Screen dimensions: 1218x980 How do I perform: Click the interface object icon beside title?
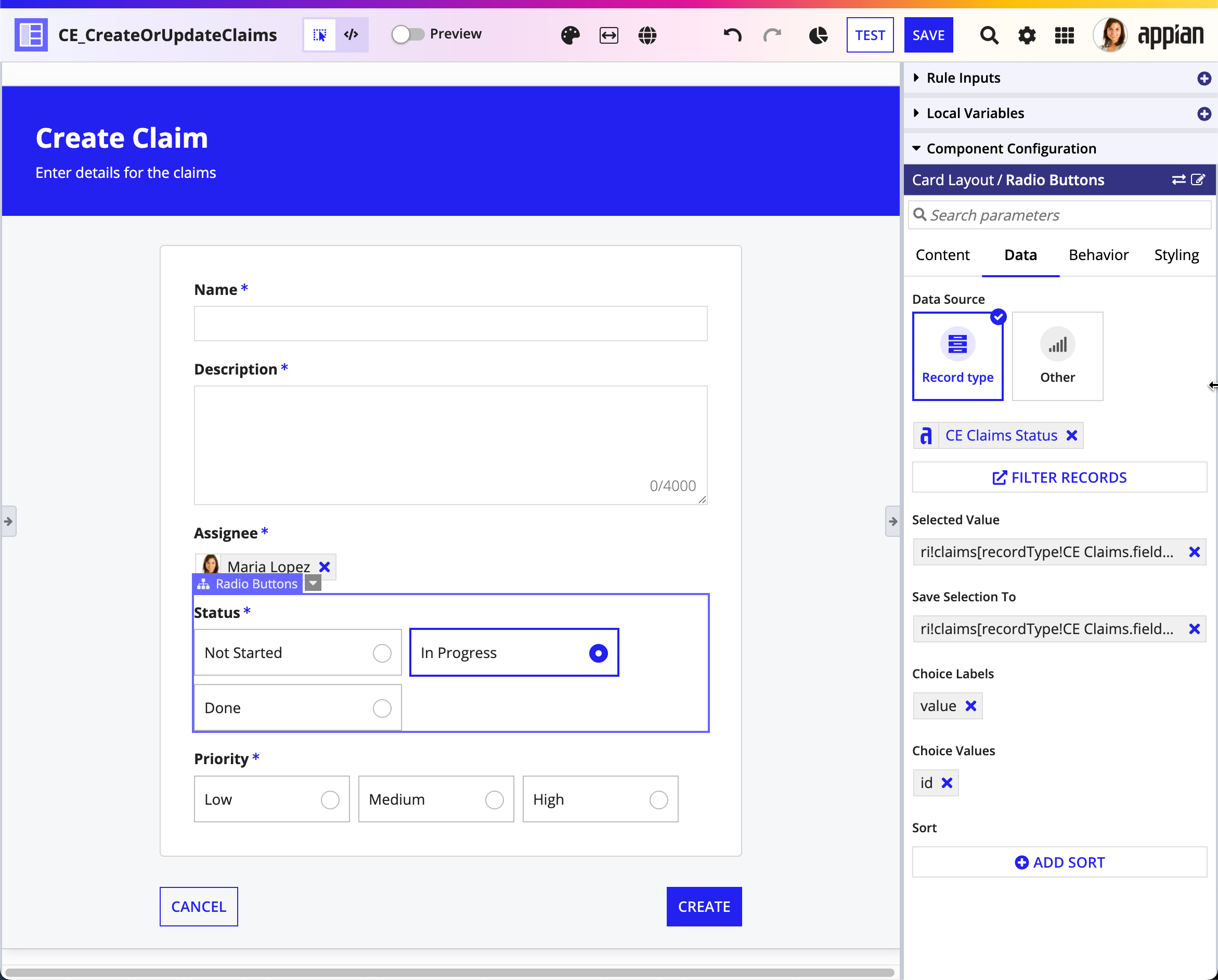31,35
